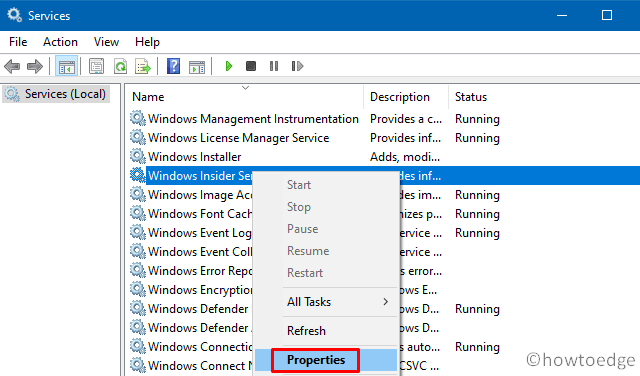Click the toolbar Refresh icon
The height and width of the screenshot is (376, 640).
(120, 66)
